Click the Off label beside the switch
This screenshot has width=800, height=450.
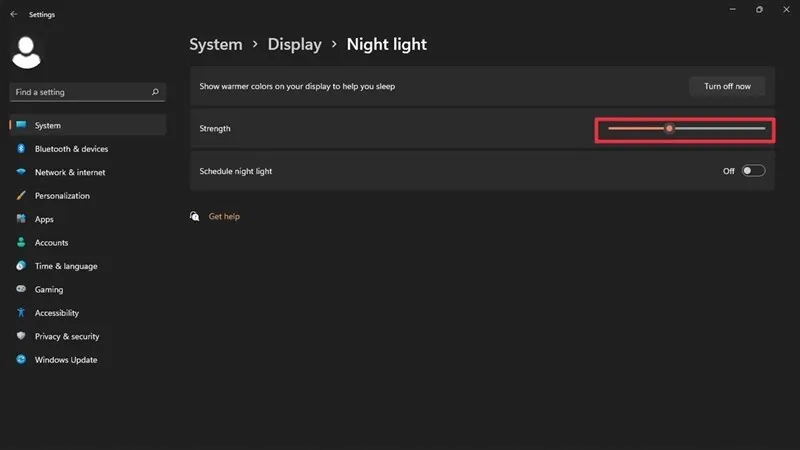pos(729,171)
